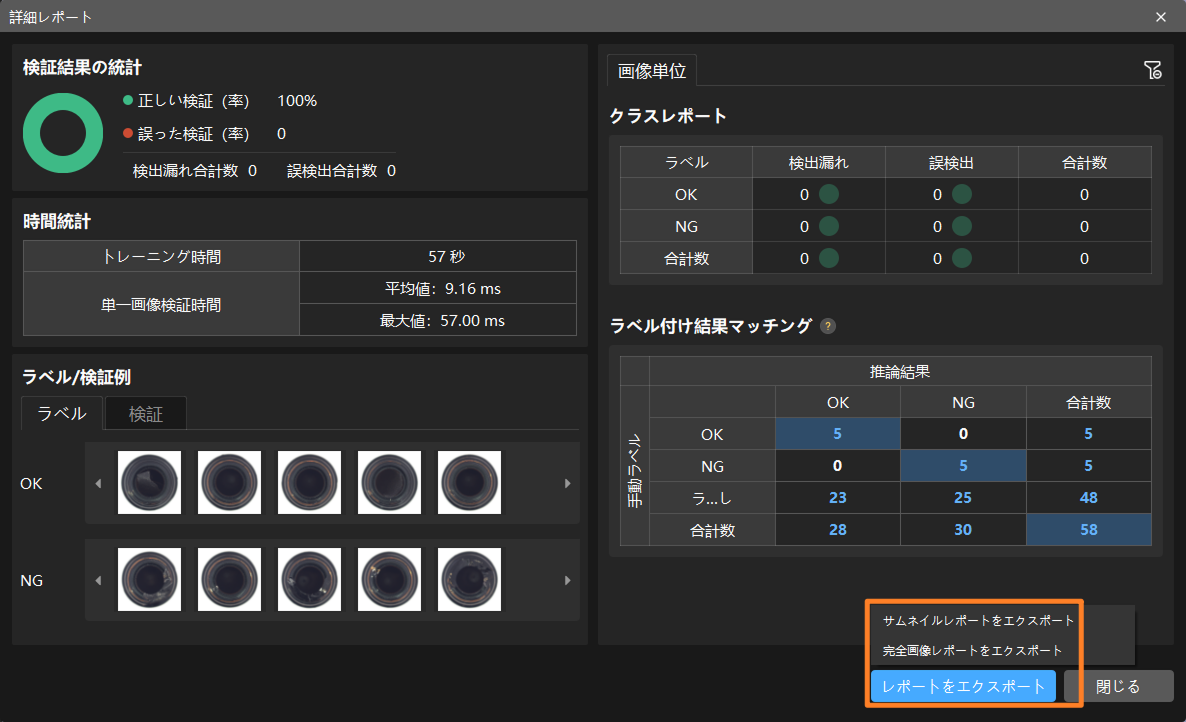
Task: Select matching cell OK row, OK column
Action: [x=837, y=434]
